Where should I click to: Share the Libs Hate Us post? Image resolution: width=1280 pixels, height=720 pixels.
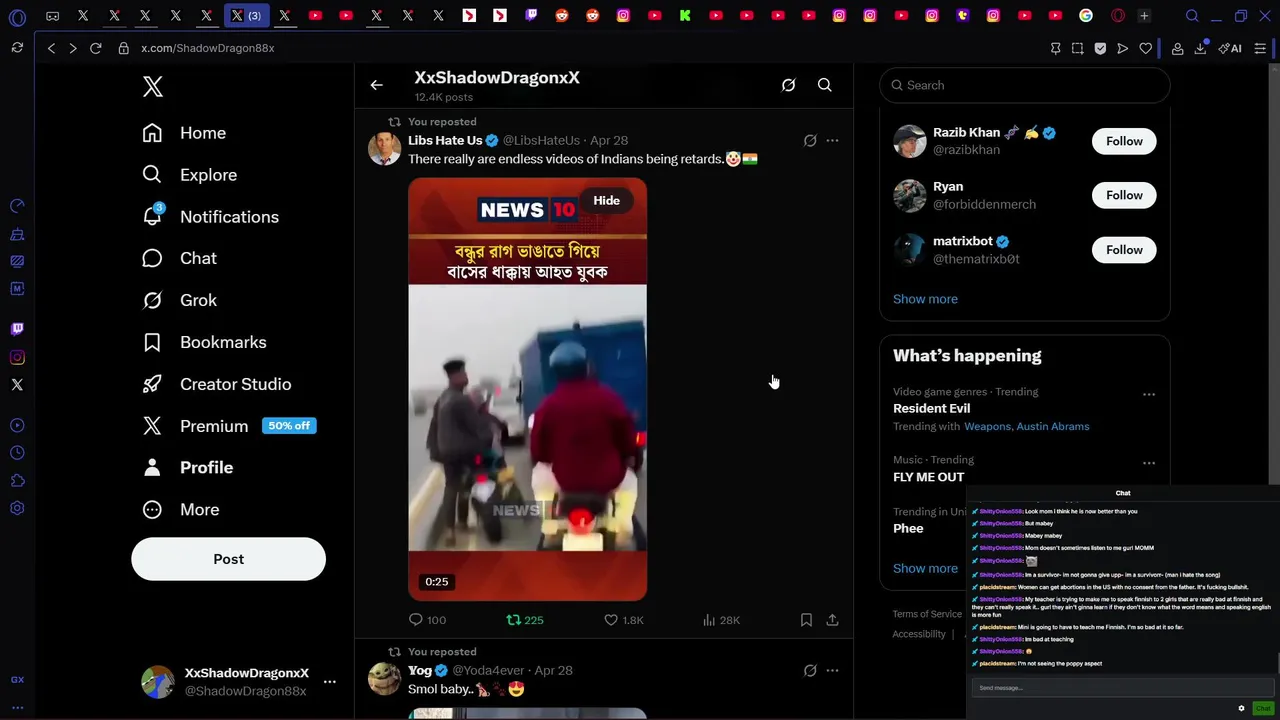tap(832, 620)
